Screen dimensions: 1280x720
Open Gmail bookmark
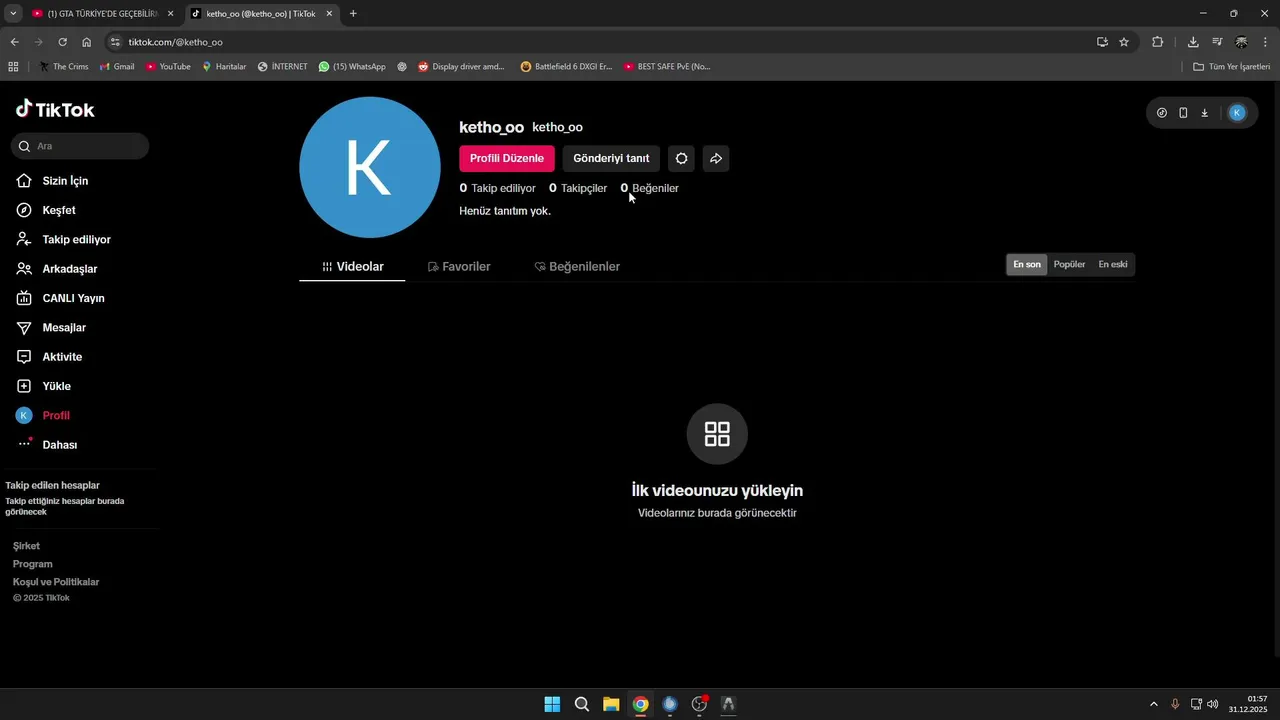(x=117, y=67)
